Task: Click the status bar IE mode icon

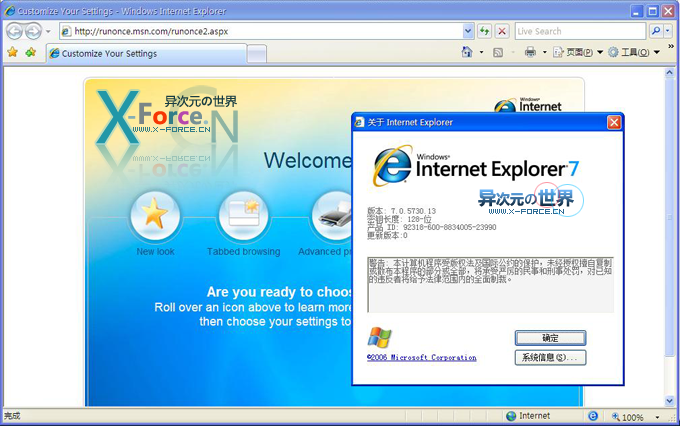Action: click(x=593, y=416)
